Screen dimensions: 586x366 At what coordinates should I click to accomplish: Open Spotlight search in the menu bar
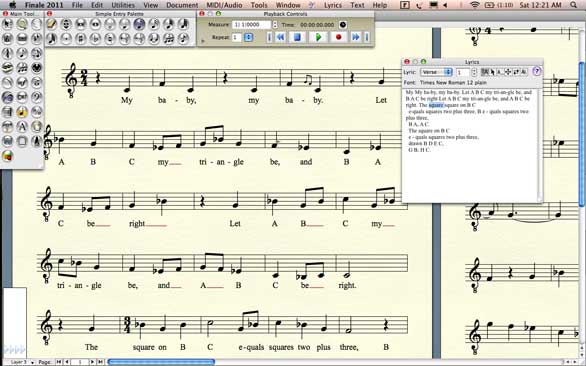point(573,5)
